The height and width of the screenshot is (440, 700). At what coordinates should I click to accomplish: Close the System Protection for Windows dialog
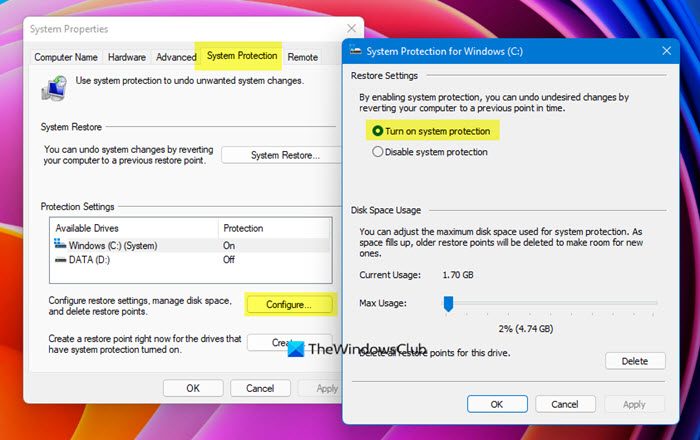point(667,51)
